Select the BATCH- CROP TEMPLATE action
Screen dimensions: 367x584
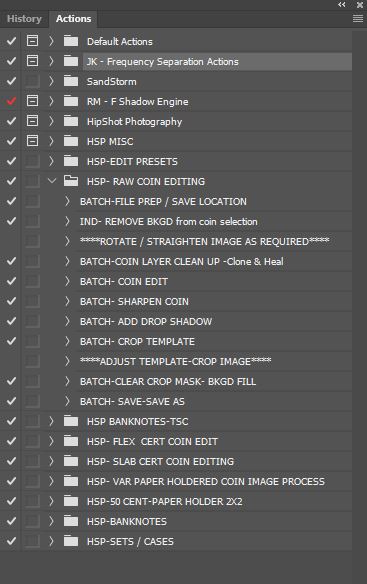(137, 342)
